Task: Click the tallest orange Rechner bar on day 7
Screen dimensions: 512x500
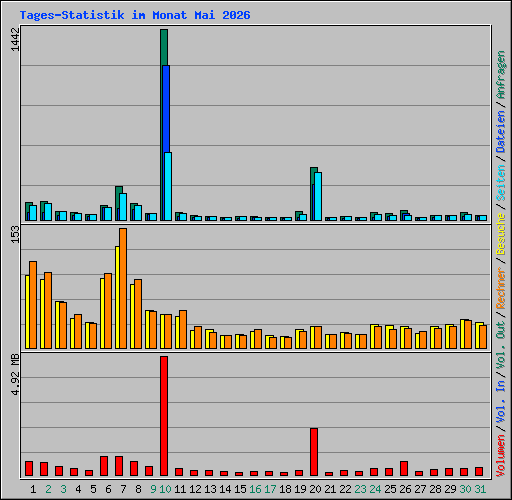Action: [x=123, y=288]
